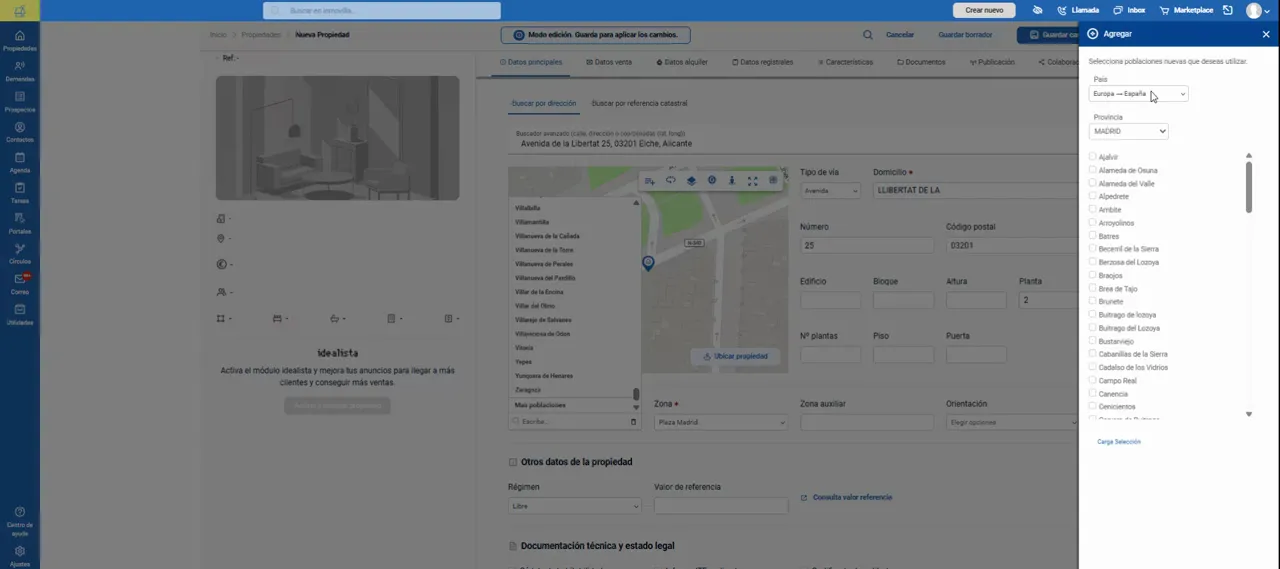The image size is (1280, 569).
Task: Check the Ambite checkbox
Action: click(x=1093, y=210)
